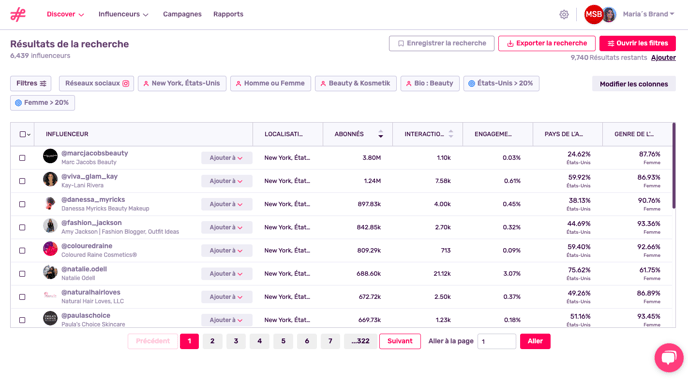Image resolution: width=688 pixels, height=380 pixels.
Task: Open Ajouter à dropdown for @marcjacobsbeauty
Action: click(x=226, y=158)
